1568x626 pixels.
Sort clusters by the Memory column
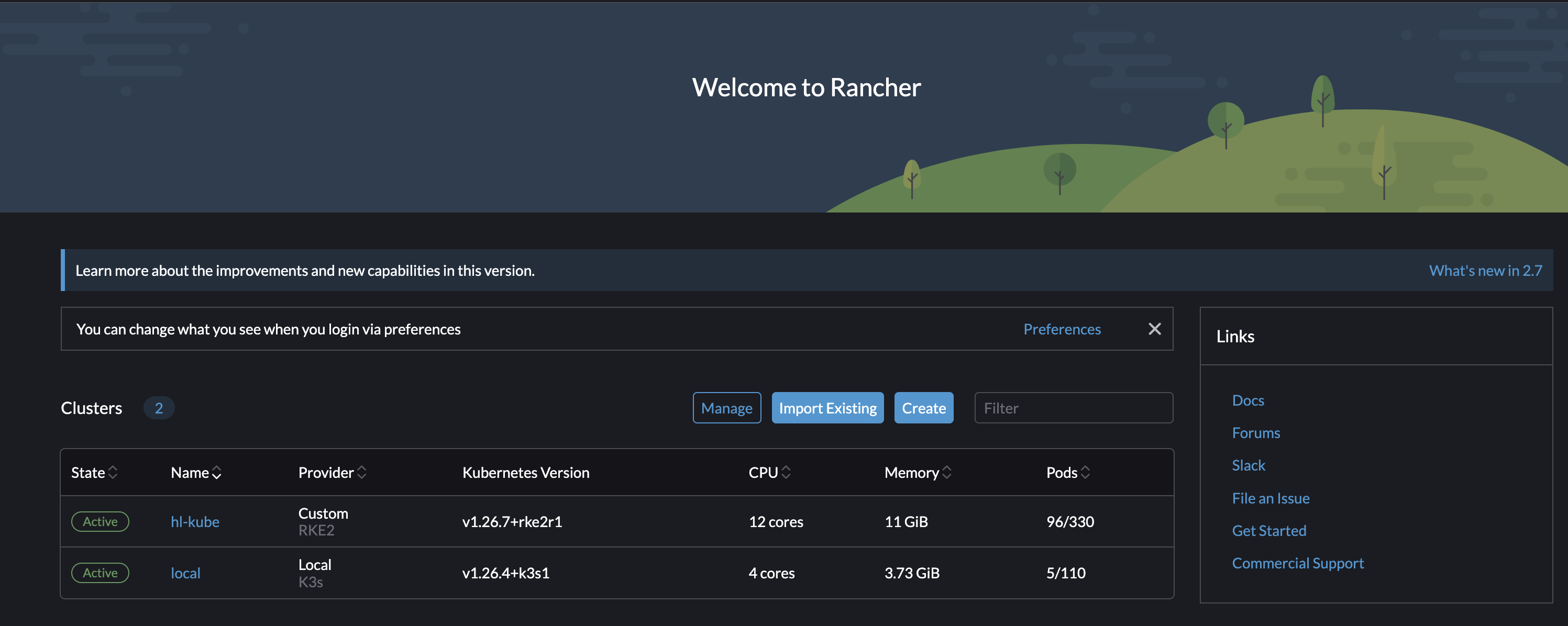pos(918,473)
